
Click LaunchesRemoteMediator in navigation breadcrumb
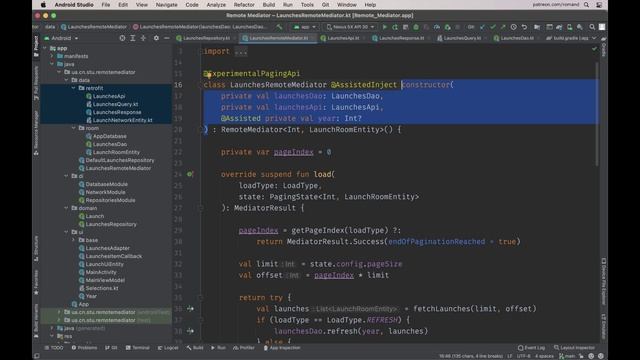tap(94, 27)
